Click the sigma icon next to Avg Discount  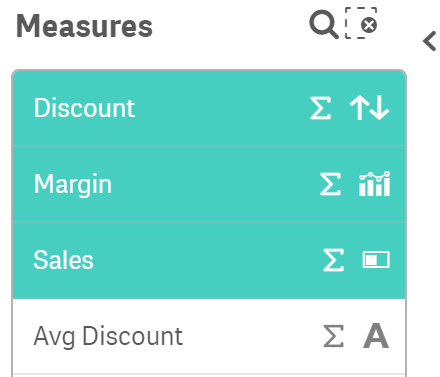333,336
